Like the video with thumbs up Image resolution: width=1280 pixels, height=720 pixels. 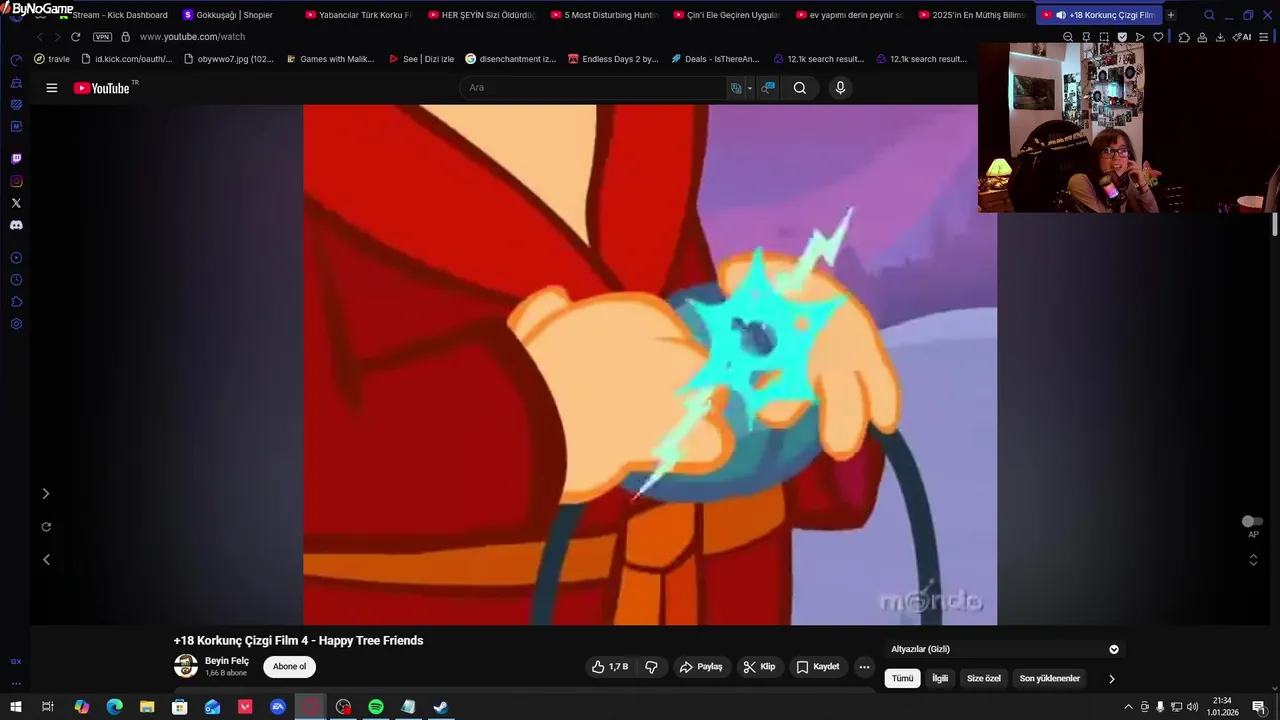[610, 667]
